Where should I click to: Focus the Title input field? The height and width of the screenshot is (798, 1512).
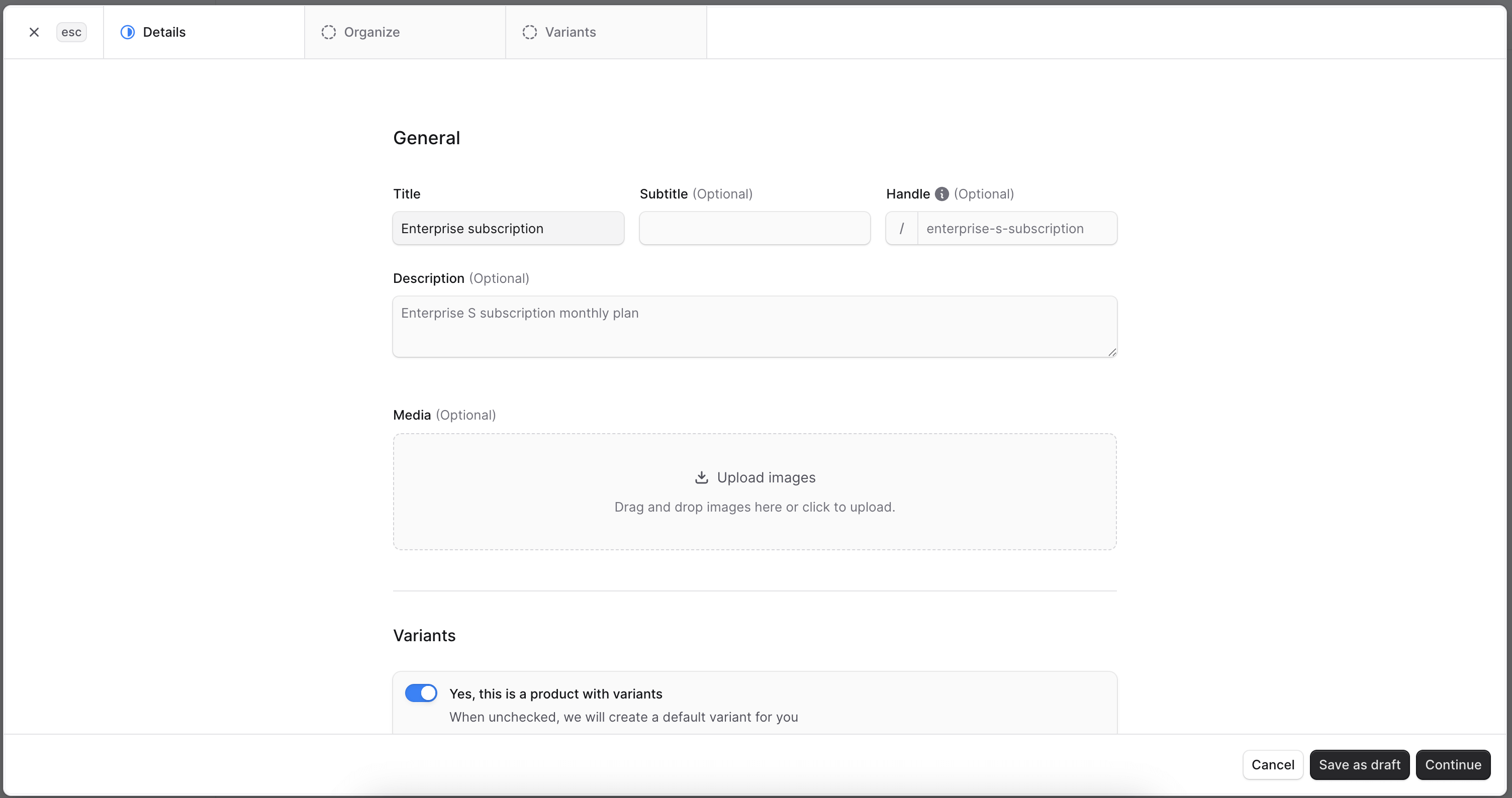[x=508, y=229]
